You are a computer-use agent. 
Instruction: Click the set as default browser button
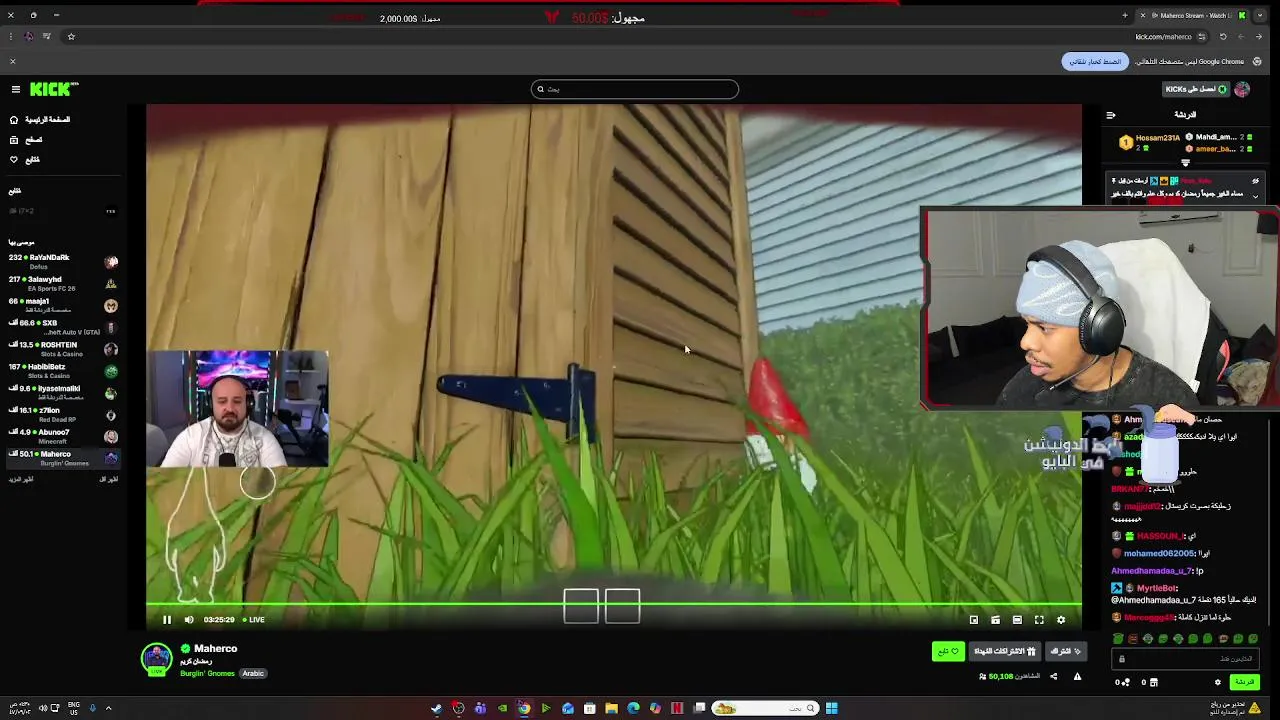1095,62
